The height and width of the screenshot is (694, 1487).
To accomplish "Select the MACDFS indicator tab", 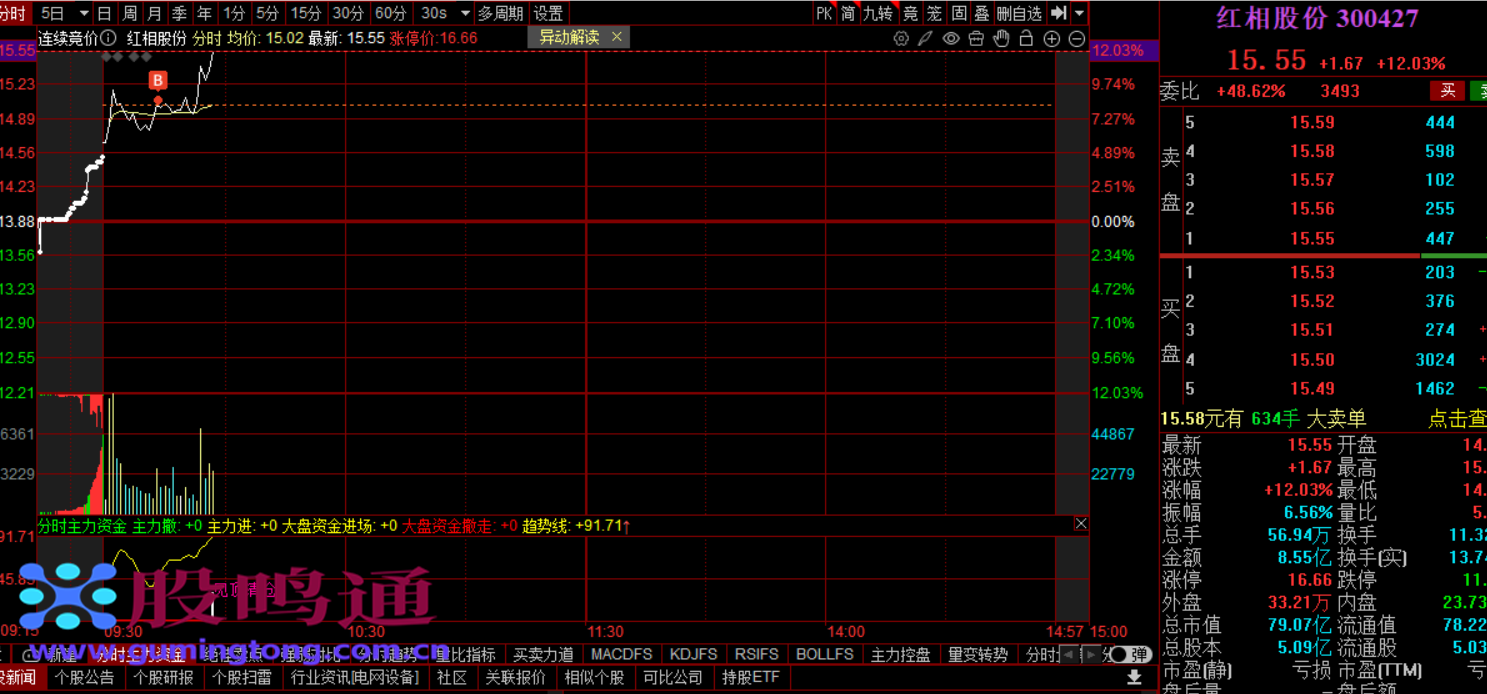I will click(621, 655).
